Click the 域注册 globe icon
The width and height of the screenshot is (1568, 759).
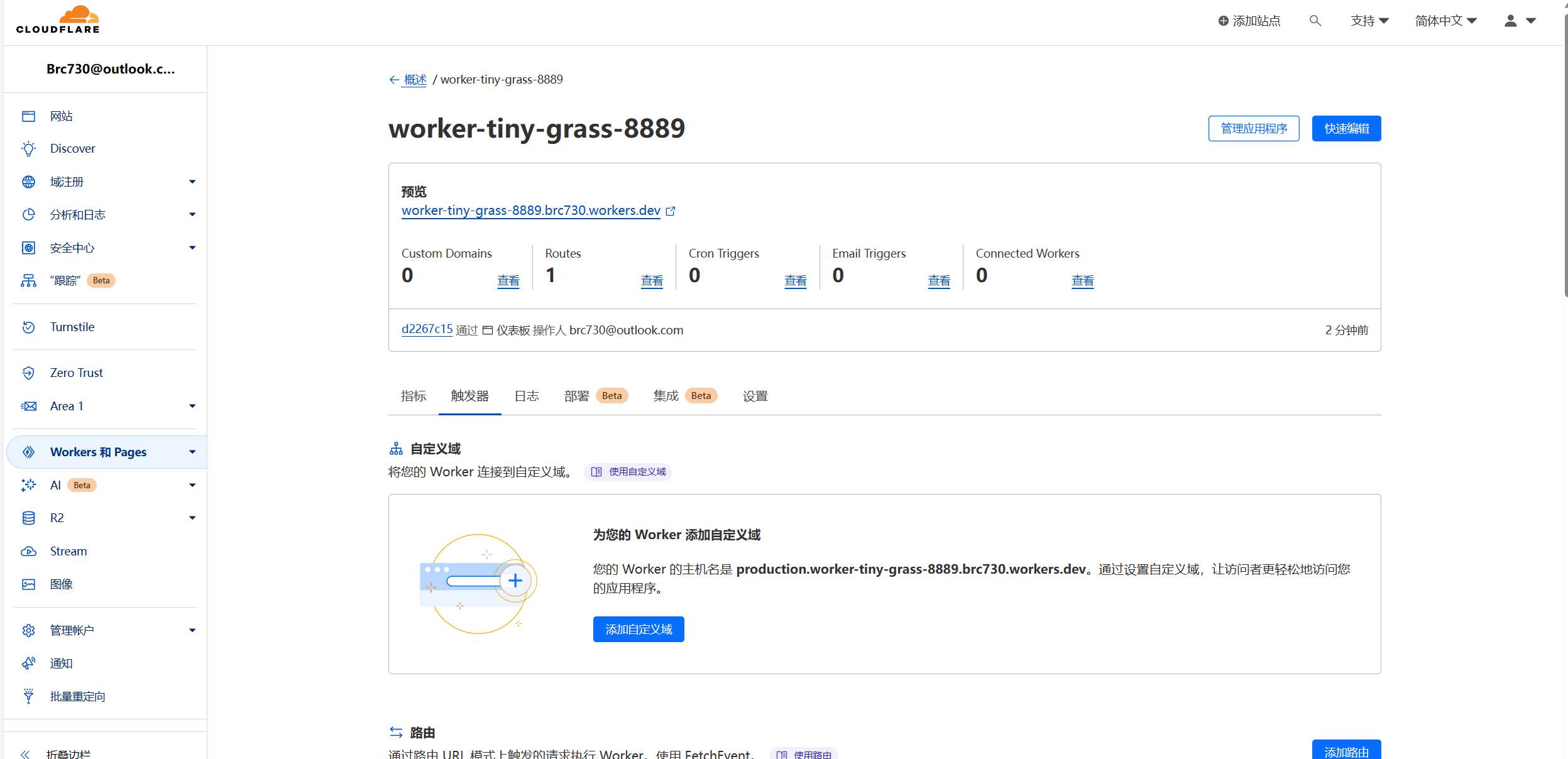[28, 182]
